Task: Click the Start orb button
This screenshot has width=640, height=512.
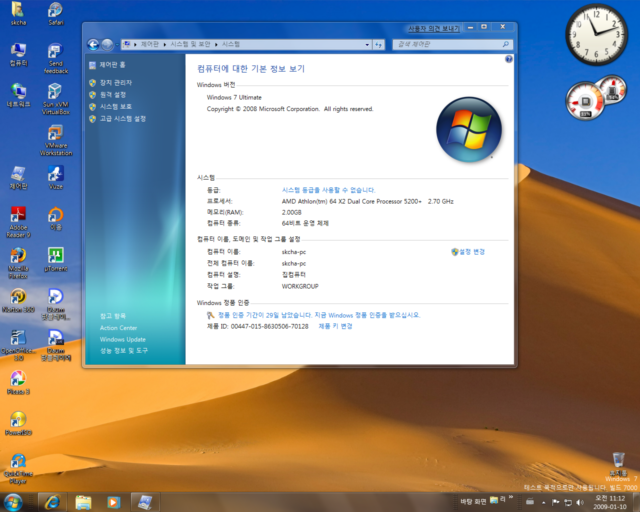Action: click(13, 502)
